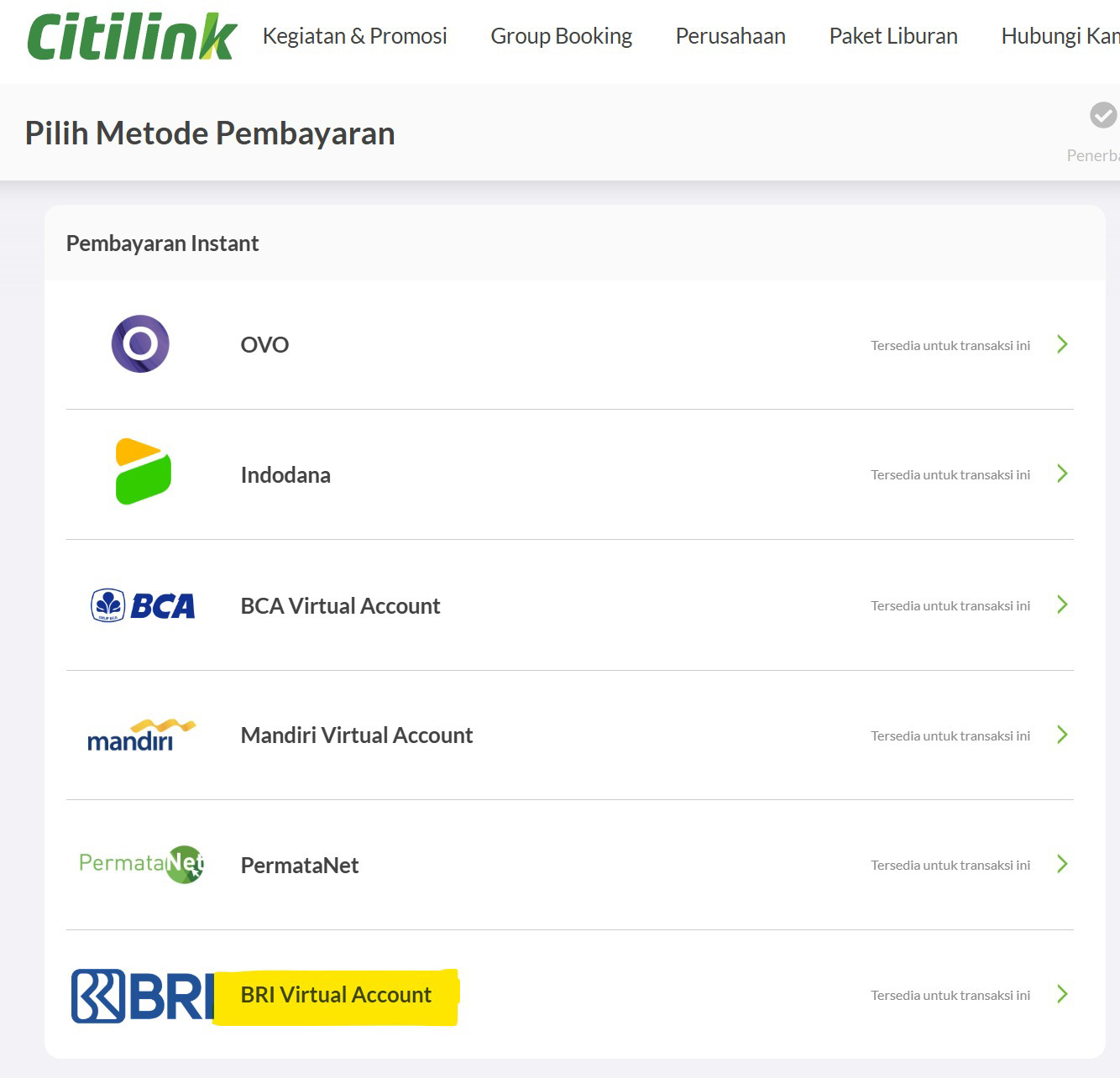Image resolution: width=1120 pixels, height=1078 pixels.
Task: Expand the BCA Virtual Account chevron
Action: tap(1062, 604)
